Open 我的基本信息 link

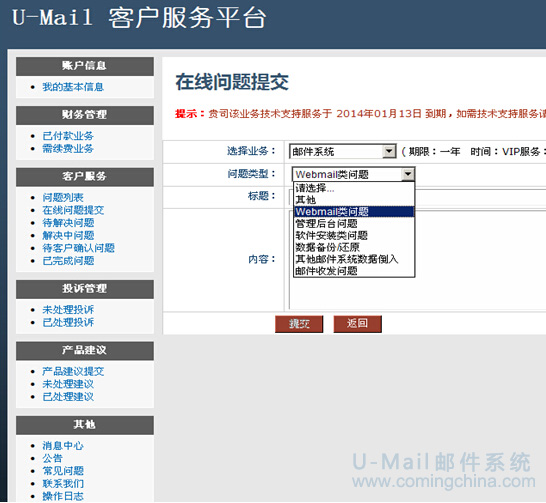tap(73, 87)
